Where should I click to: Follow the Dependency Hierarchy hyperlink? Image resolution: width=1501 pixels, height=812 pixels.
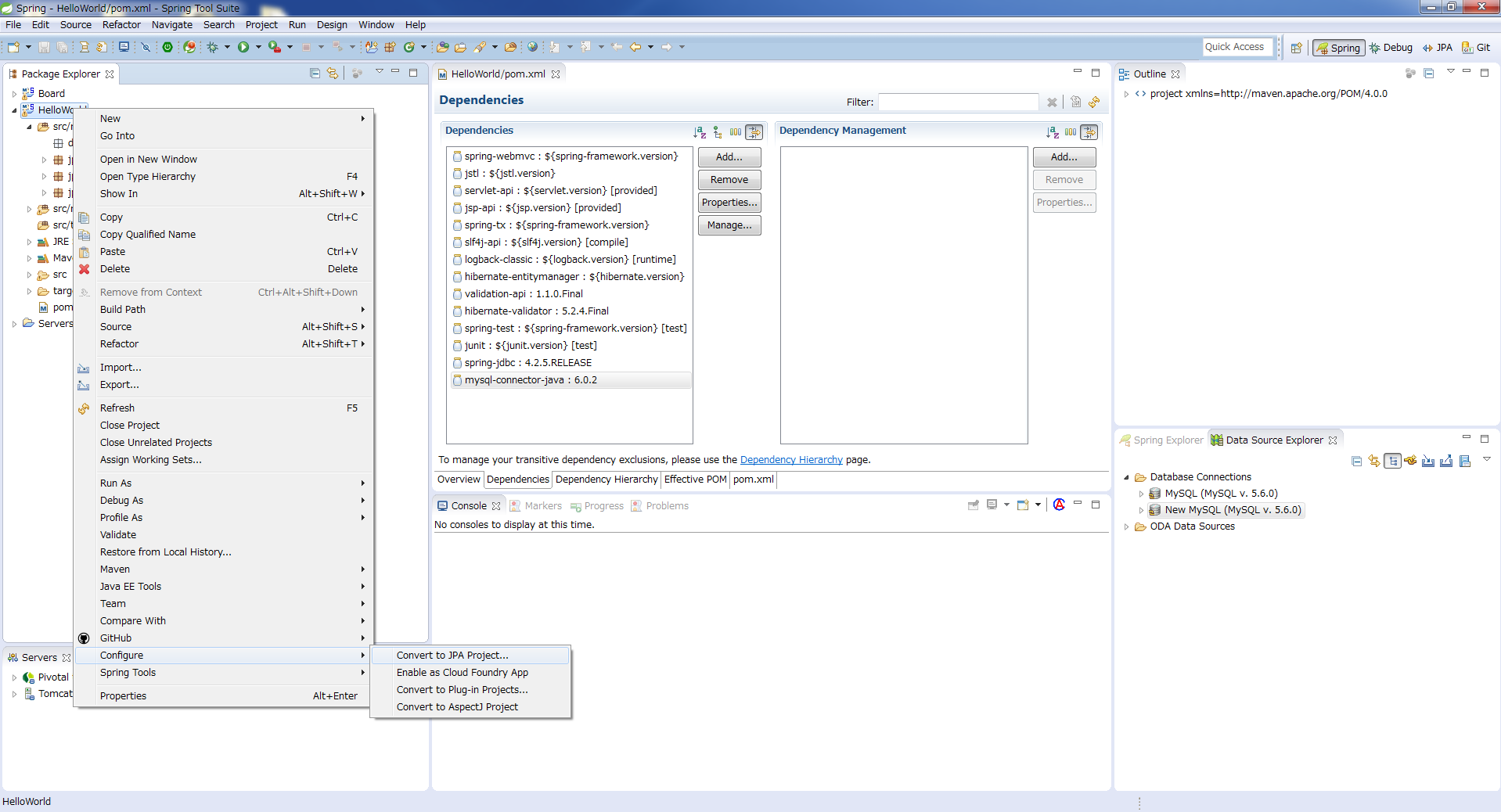791,460
